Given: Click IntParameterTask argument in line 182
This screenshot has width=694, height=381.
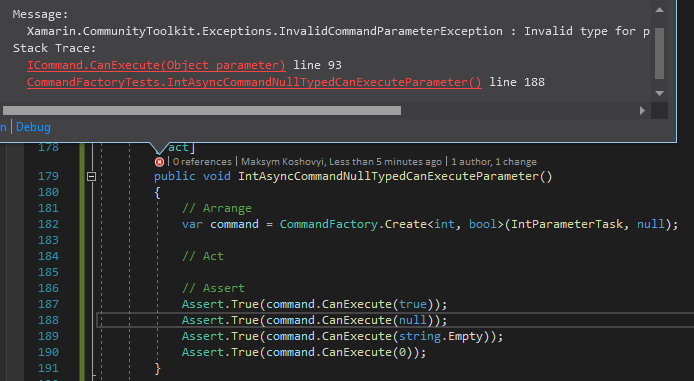Looking at the screenshot, I should click(x=567, y=224).
